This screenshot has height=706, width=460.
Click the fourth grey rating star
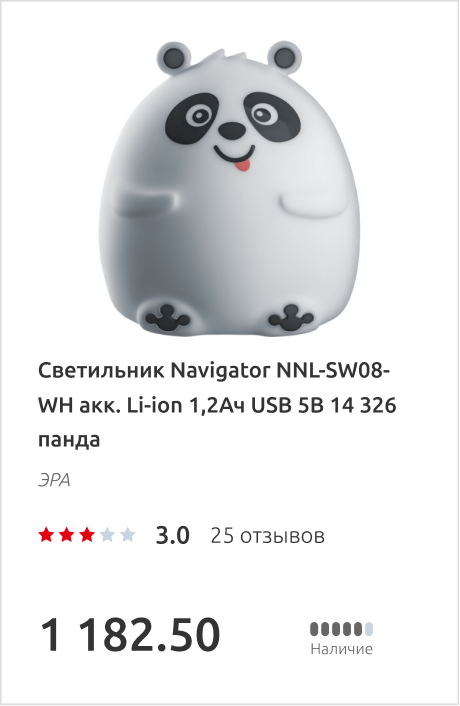click(107, 535)
